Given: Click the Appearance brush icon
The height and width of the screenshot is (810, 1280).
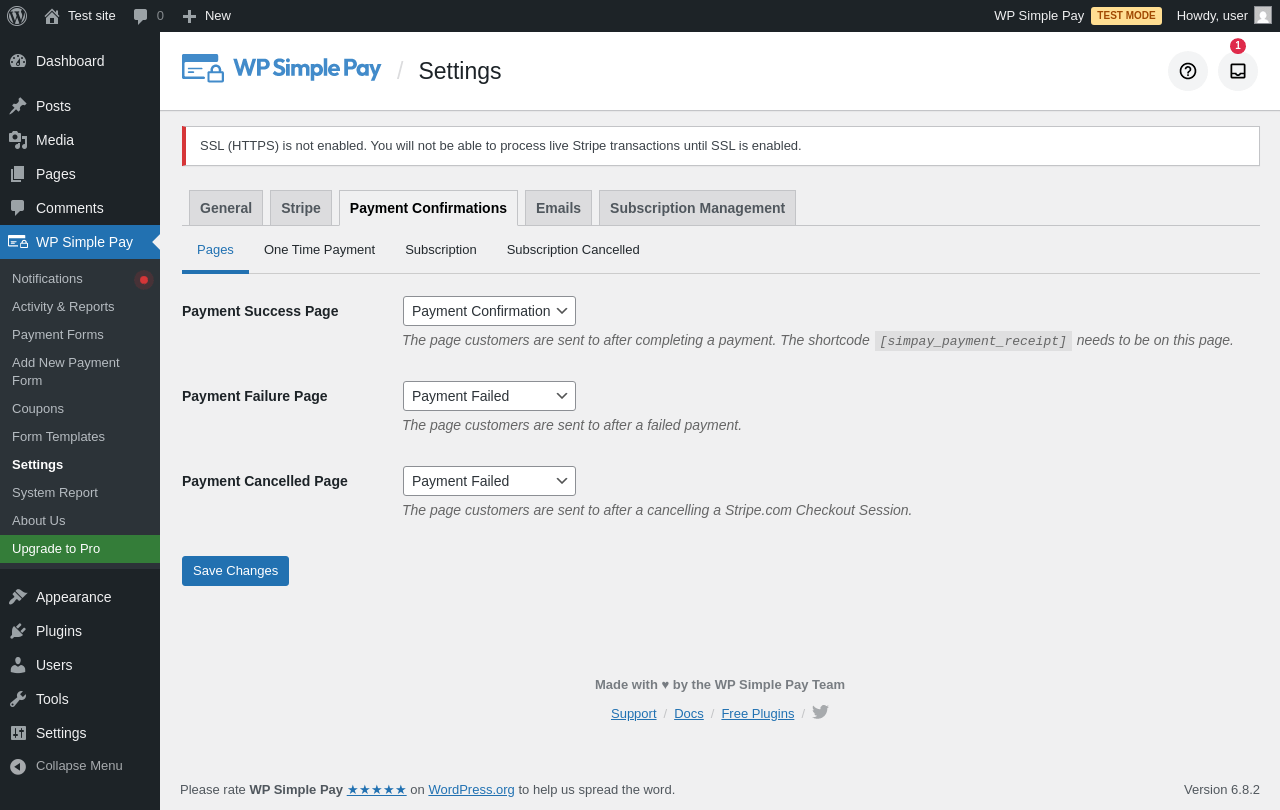Looking at the screenshot, I should click(x=18, y=597).
